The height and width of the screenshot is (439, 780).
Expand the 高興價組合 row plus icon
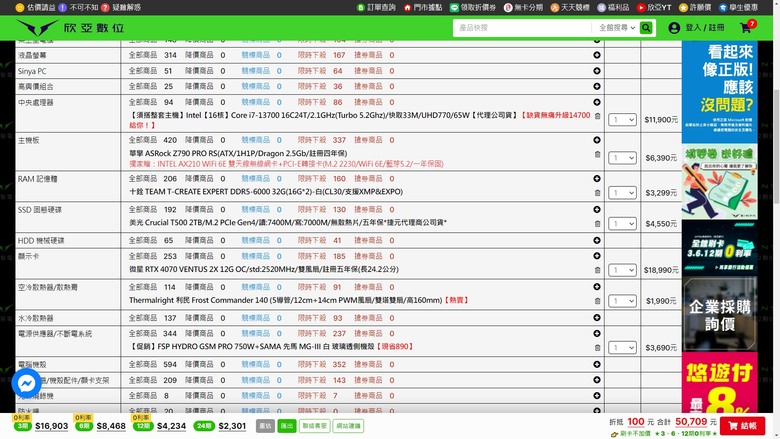[597, 87]
